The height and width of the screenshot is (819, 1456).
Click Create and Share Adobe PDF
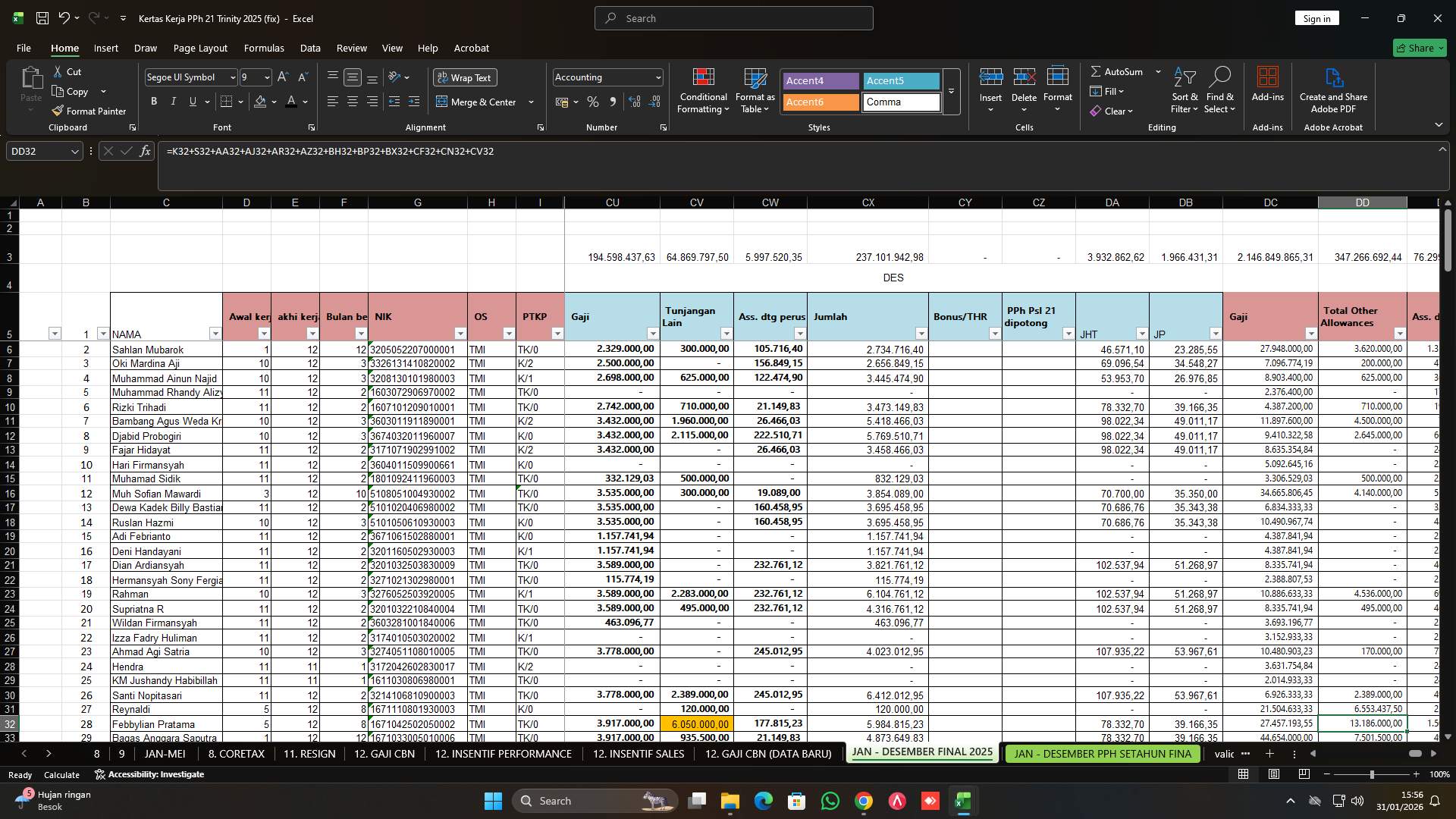1332,91
